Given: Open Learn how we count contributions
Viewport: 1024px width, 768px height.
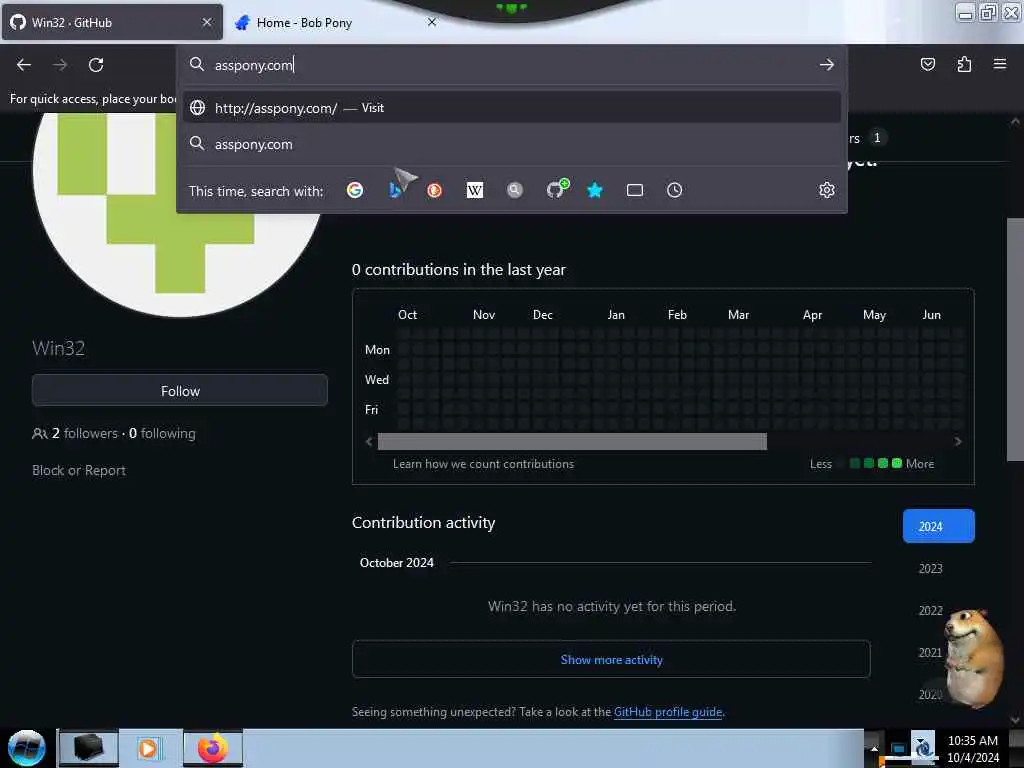Looking at the screenshot, I should point(483,464).
